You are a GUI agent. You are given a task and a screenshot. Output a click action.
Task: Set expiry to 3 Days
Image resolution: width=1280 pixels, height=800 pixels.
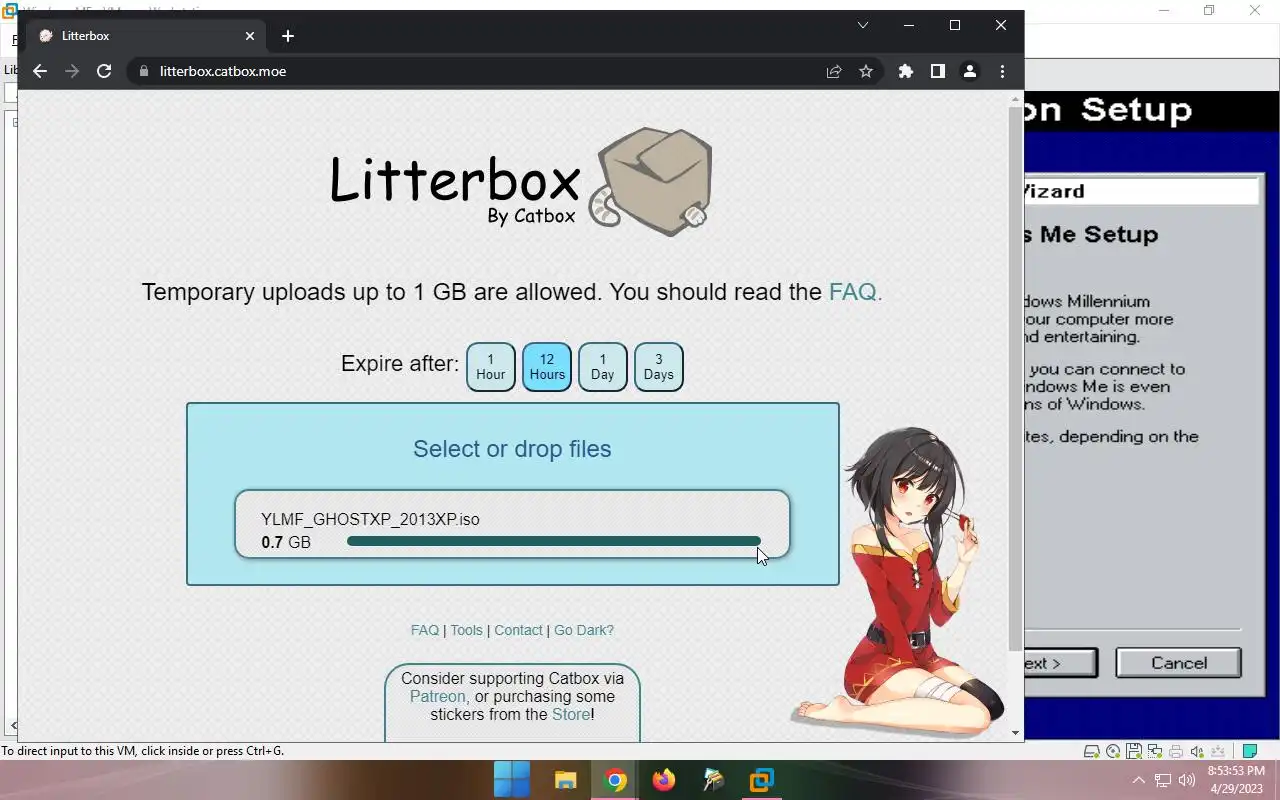659,367
